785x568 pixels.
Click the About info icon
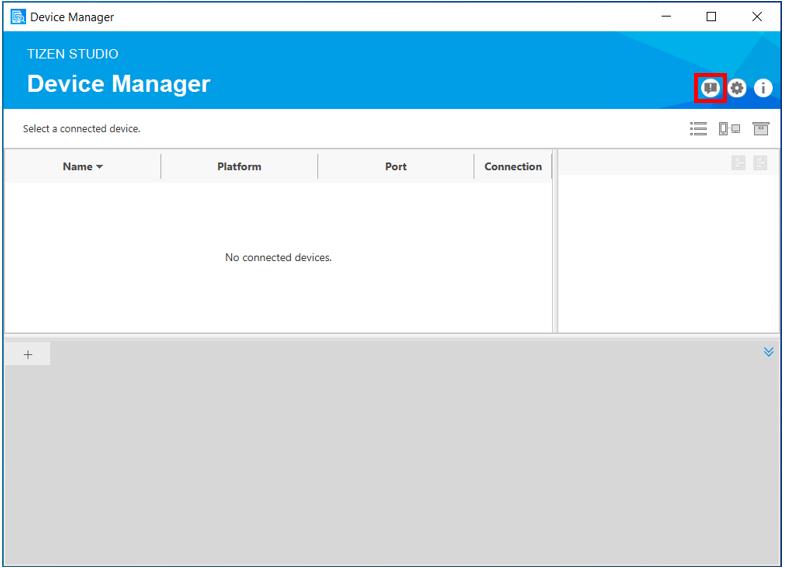763,88
